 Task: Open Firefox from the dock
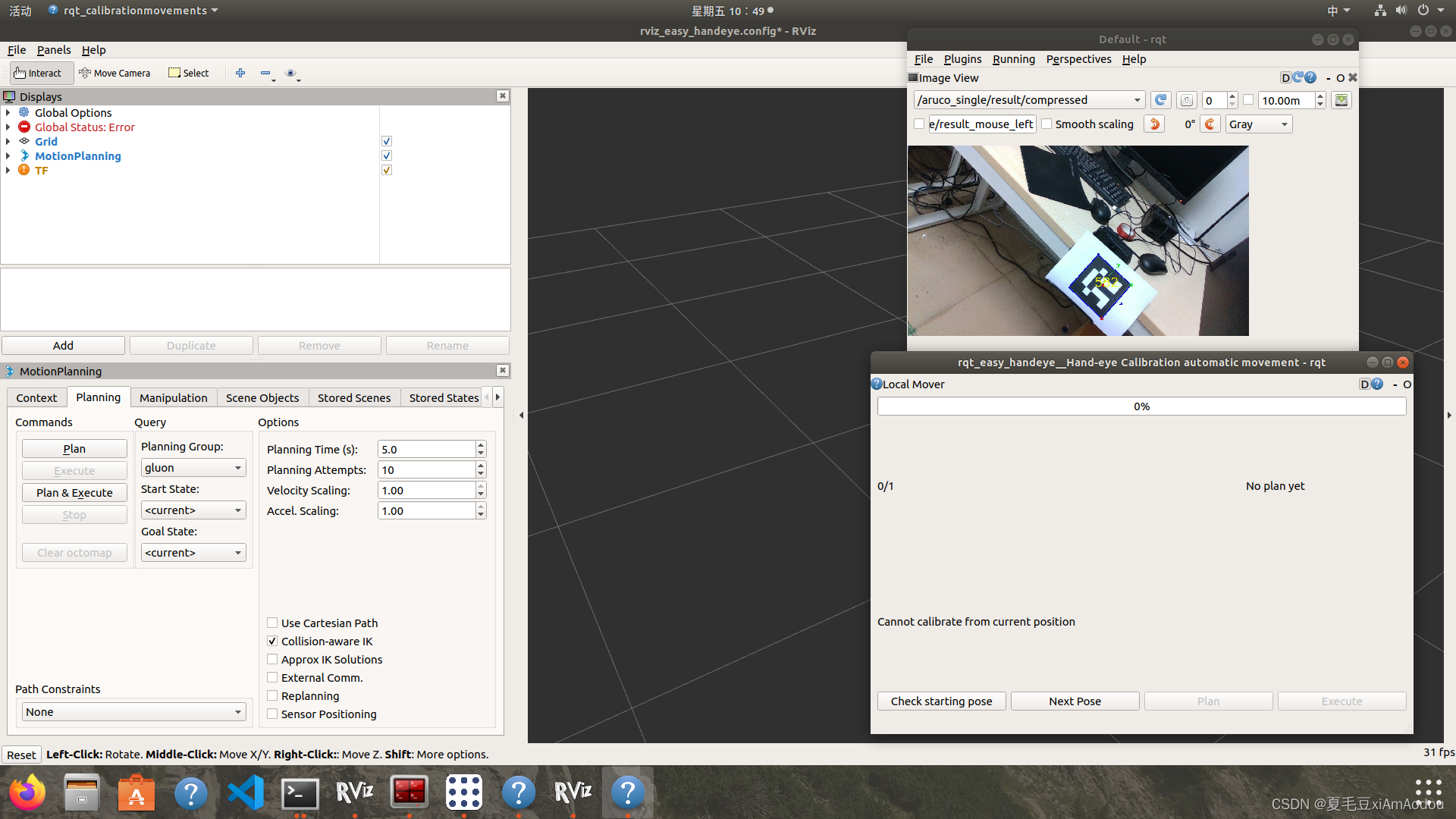pyautogui.click(x=27, y=792)
